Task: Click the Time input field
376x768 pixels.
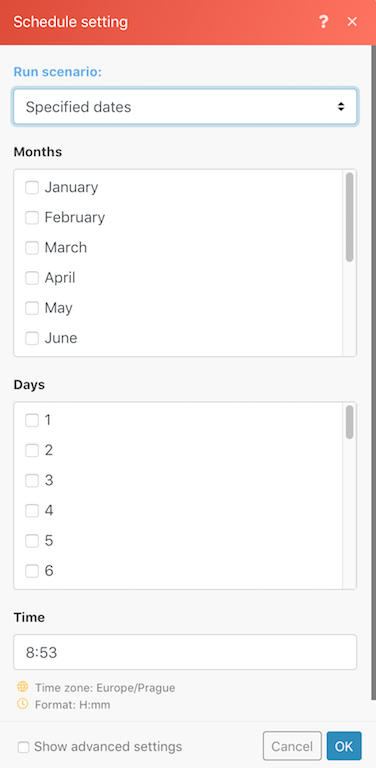Action: pos(185,652)
